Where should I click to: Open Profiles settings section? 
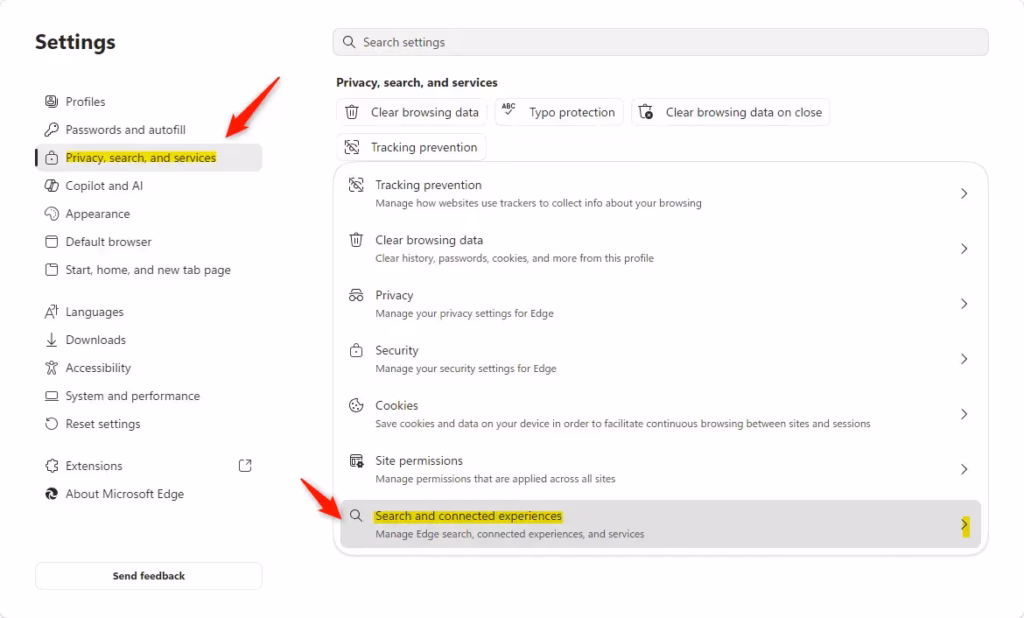pos(149,101)
